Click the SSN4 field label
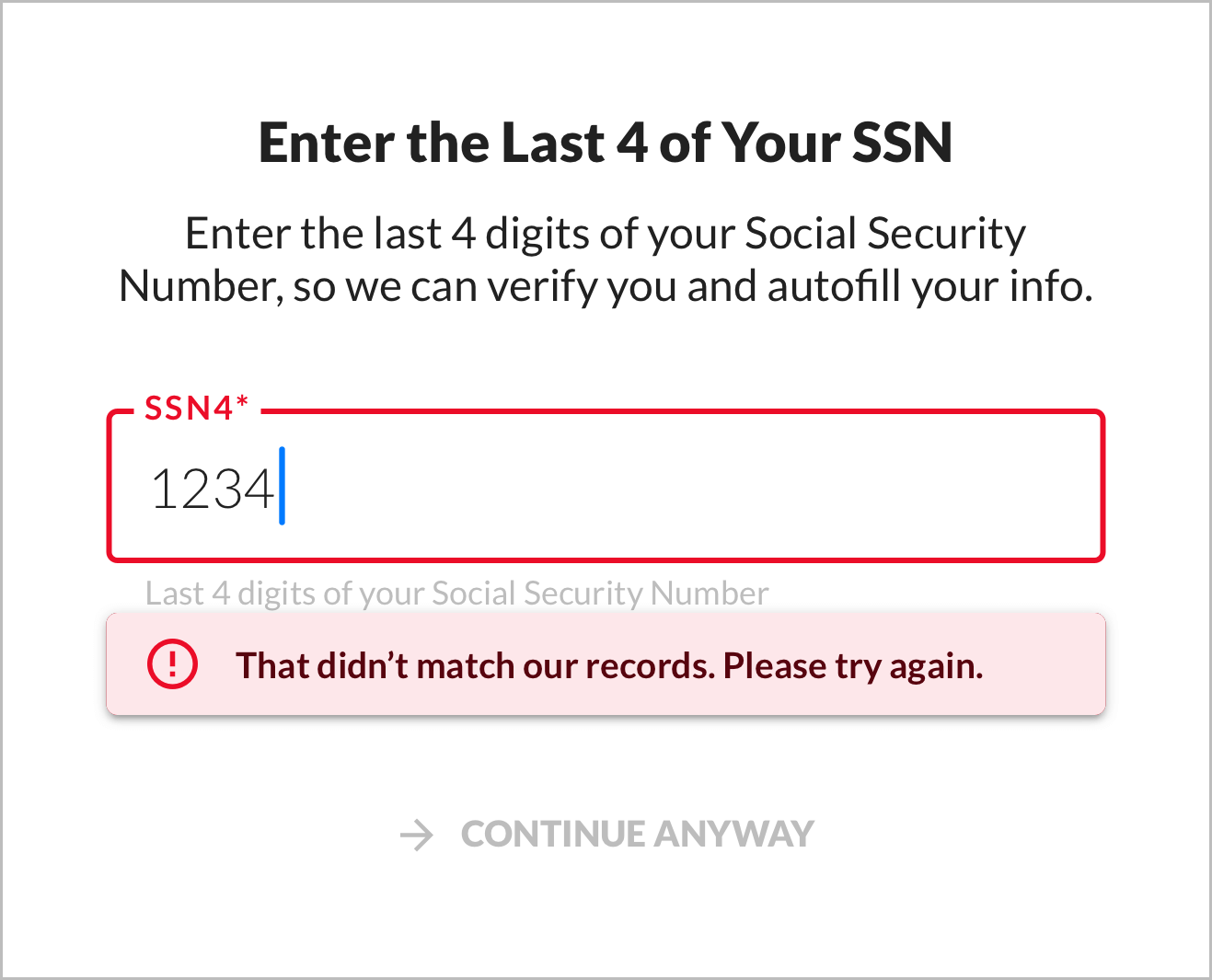The image size is (1212, 980). pyautogui.click(x=189, y=409)
